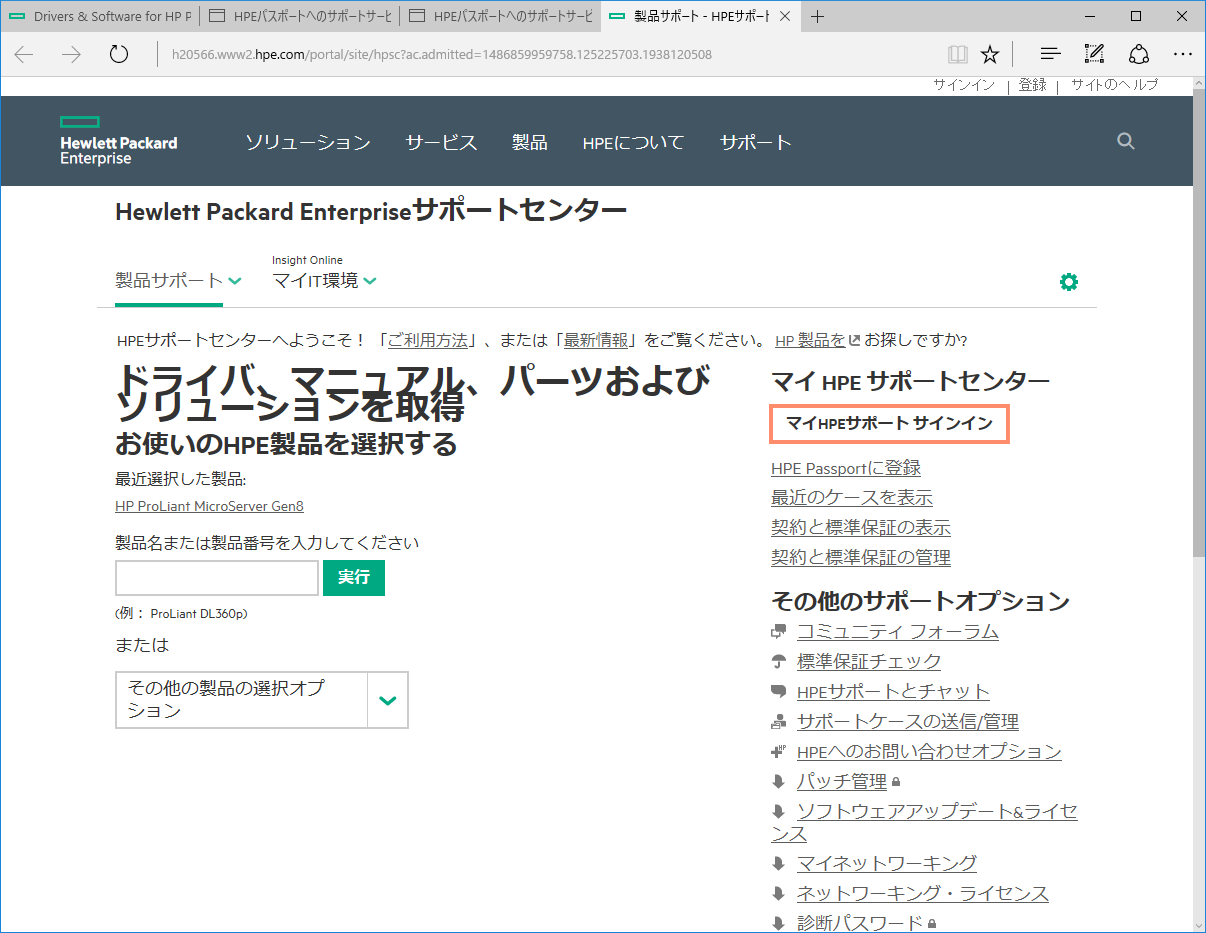Click download arrow icon beside パッチ管理

tap(779, 782)
